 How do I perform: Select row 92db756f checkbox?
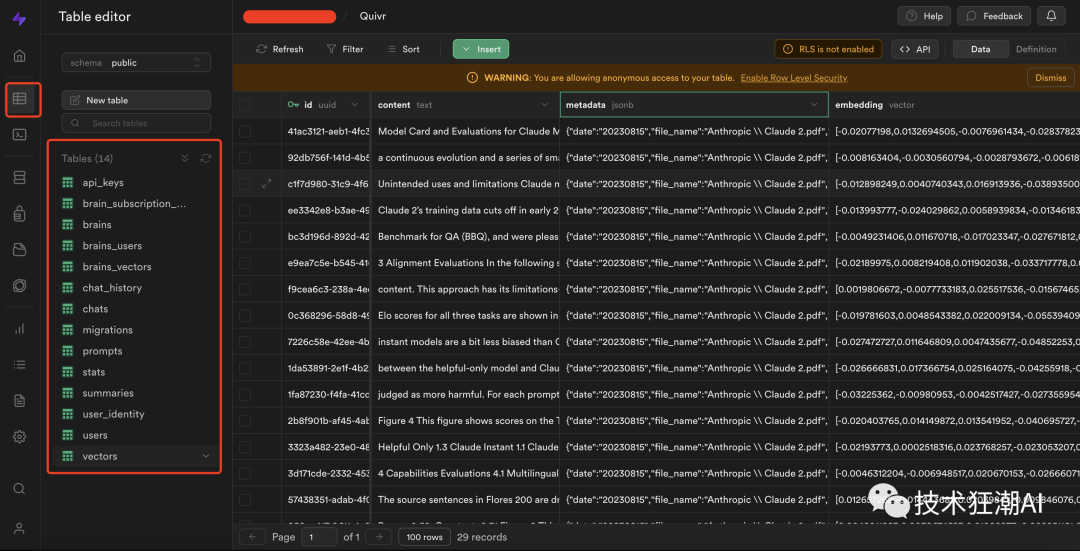[x=245, y=158]
